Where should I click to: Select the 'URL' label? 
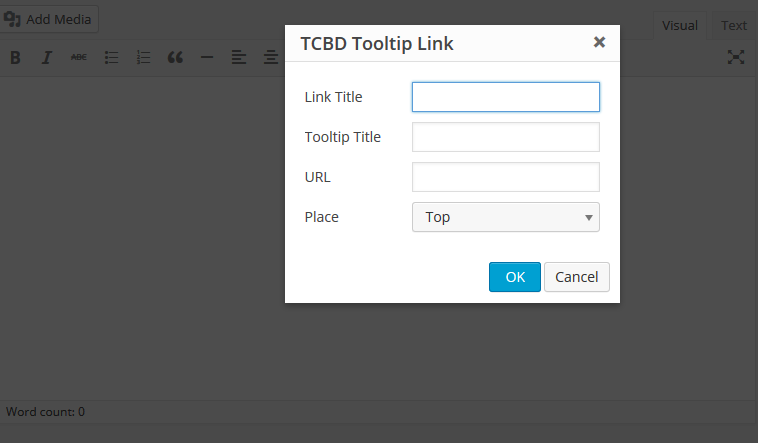[x=318, y=177]
